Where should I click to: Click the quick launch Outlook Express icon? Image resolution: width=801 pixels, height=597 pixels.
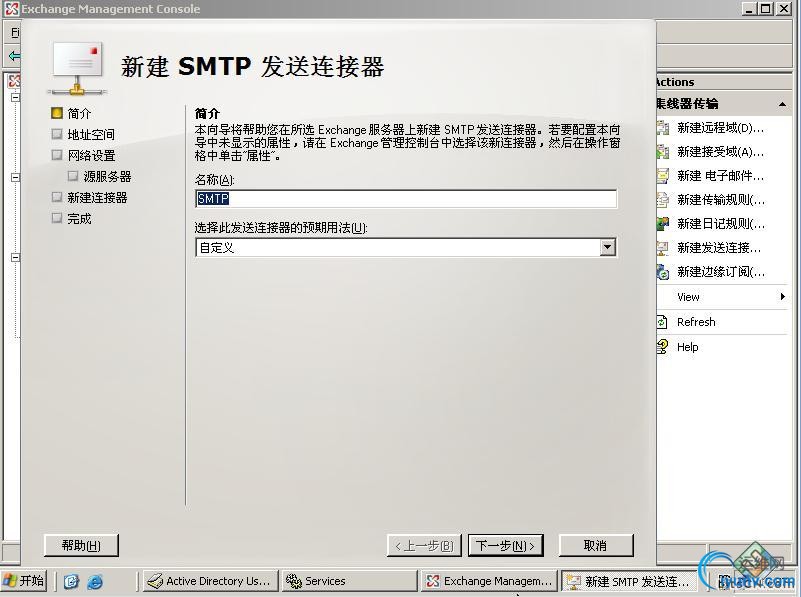point(71,581)
